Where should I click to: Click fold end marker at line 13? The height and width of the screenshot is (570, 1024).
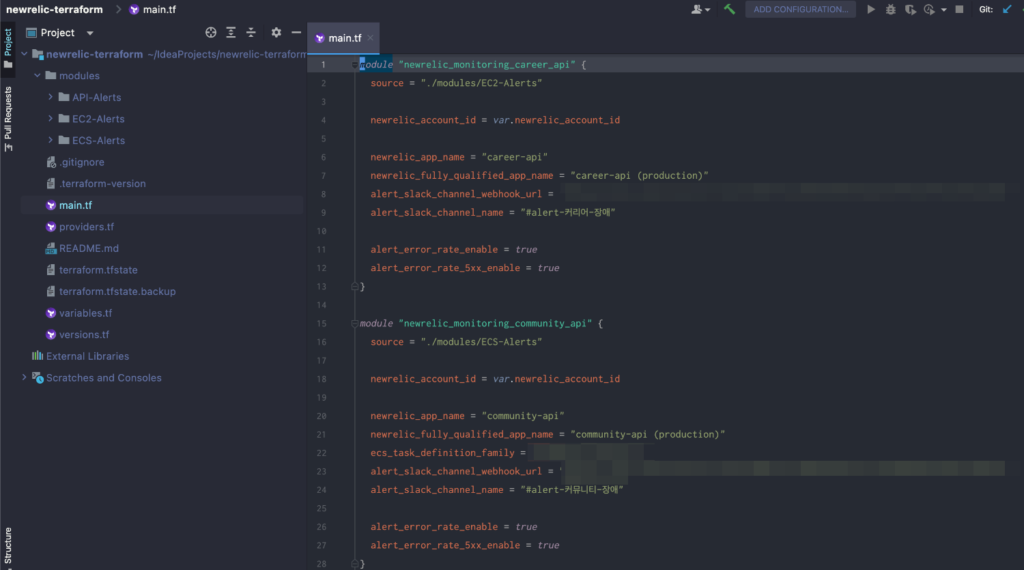point(355,286)
